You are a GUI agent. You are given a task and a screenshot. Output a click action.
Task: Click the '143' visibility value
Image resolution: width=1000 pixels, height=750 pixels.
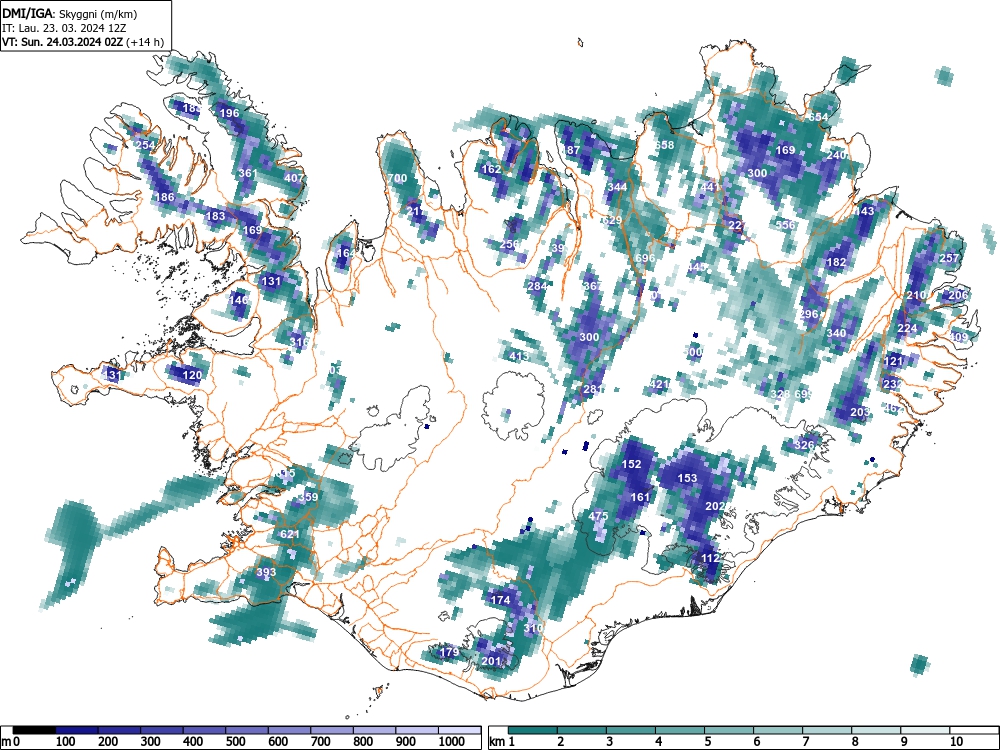coord(864,211)
